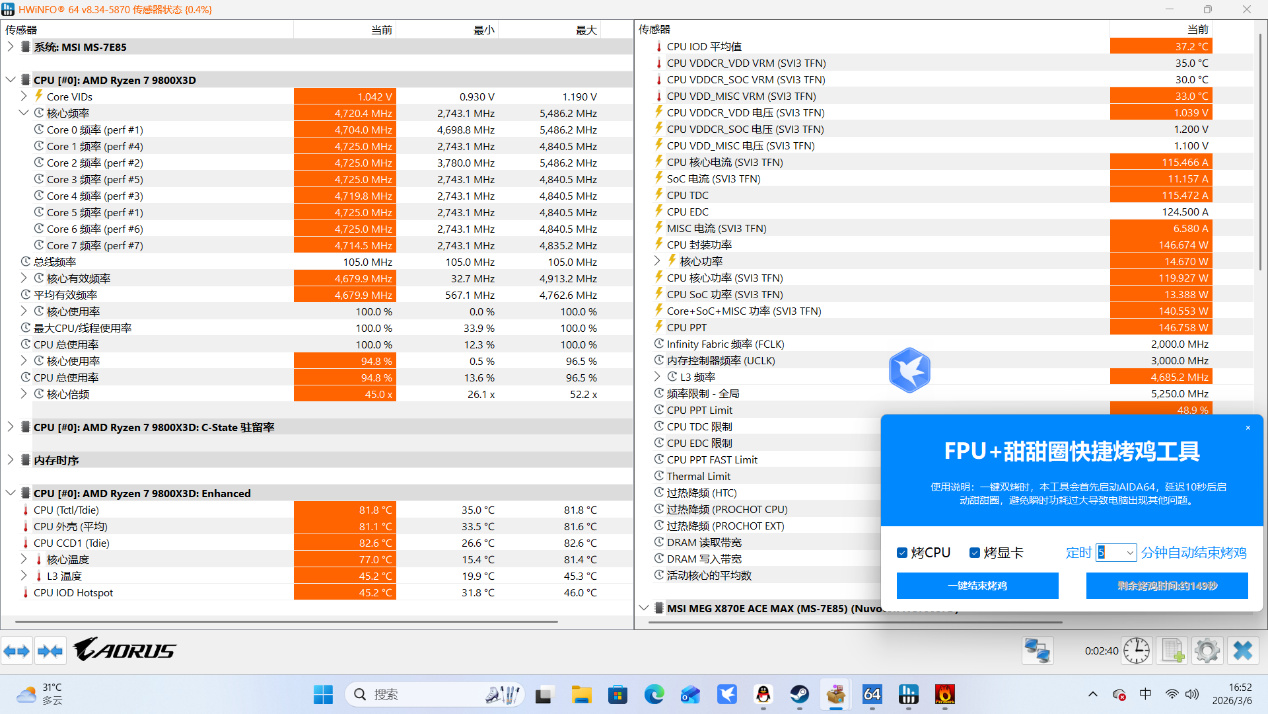The height and width of the screenshot is (714, 1268).
Task: Open Outlook from the taskbar
Action: (690, 693)
